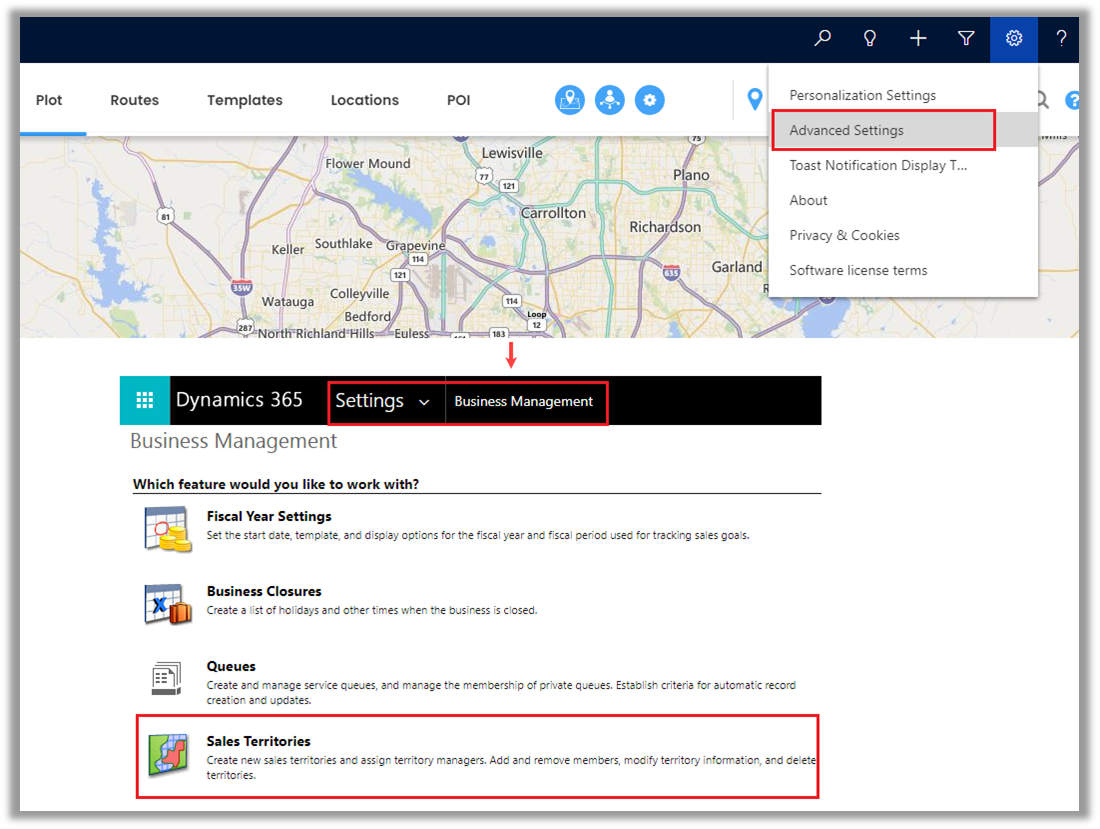Click the question mark help icon
This screenshot has height=829, width=1100.
tap(1061, 39)
